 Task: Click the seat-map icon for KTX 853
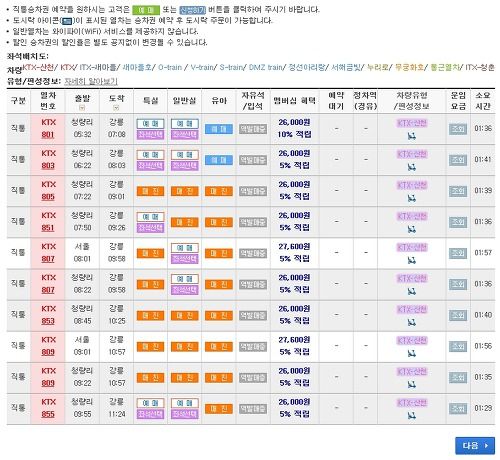412,322
